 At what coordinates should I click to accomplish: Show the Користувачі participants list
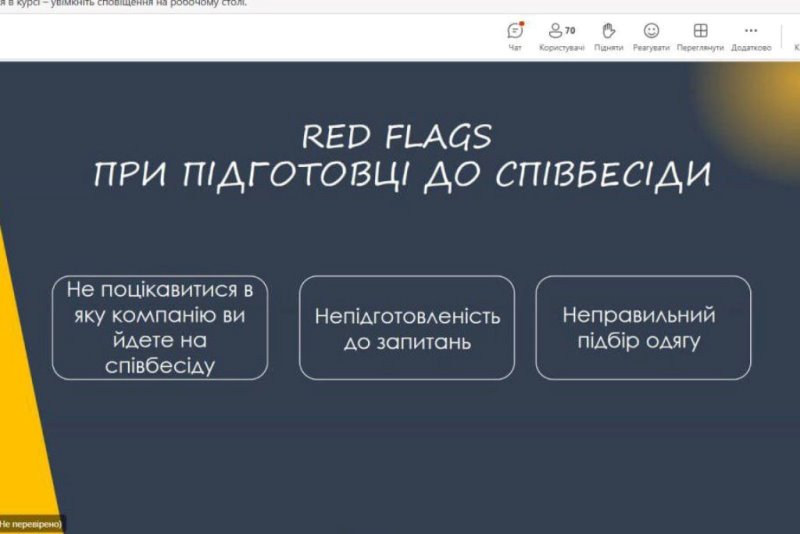562,37
